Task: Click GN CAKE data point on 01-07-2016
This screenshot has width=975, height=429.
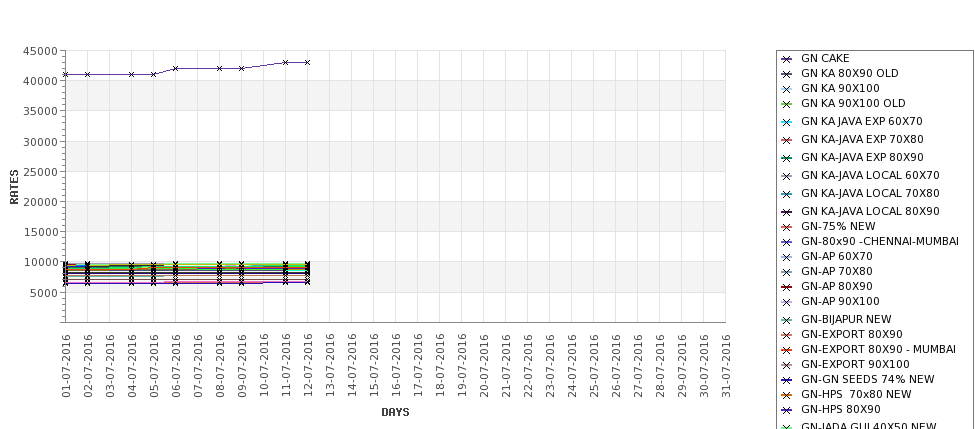Action: (x=65, y=75)
